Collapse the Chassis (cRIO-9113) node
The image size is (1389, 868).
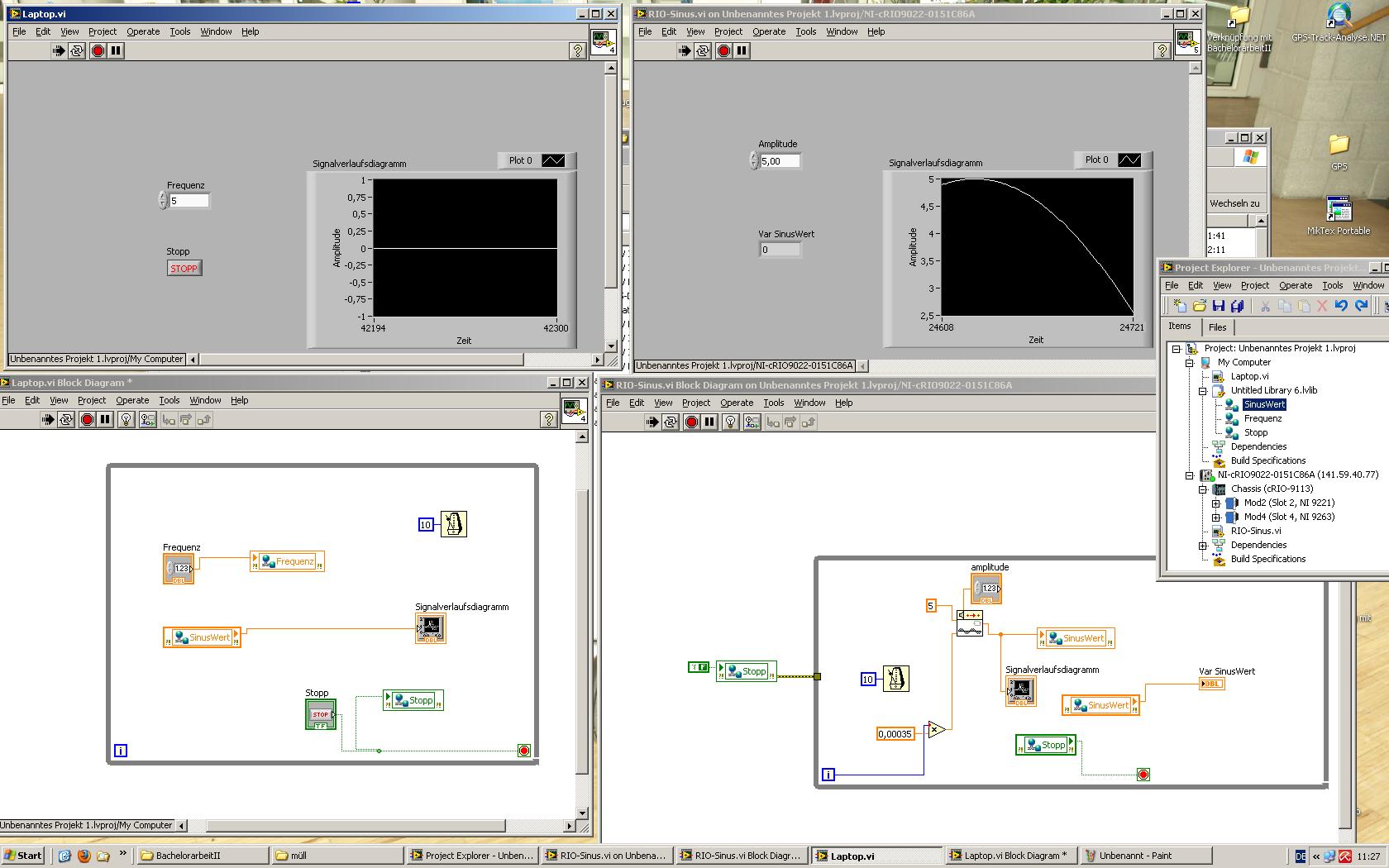[x=1203, y=489]
